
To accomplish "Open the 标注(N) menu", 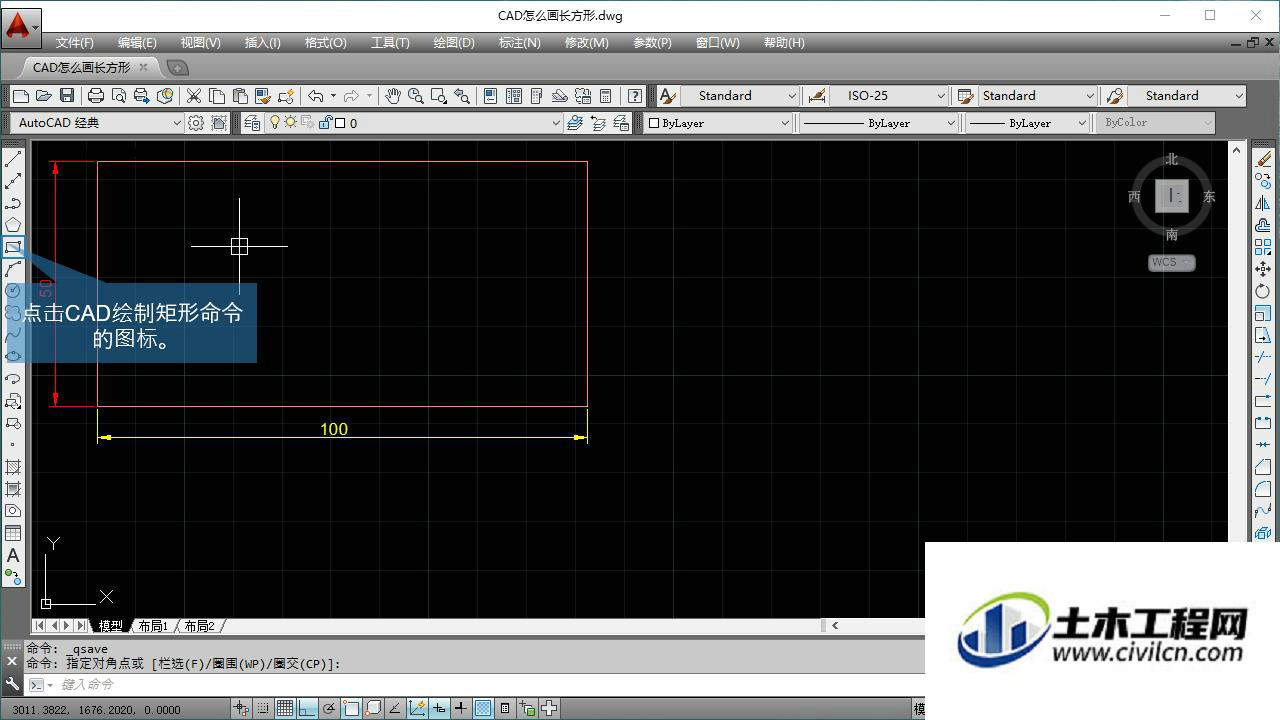I will click(x=519, y=42).
